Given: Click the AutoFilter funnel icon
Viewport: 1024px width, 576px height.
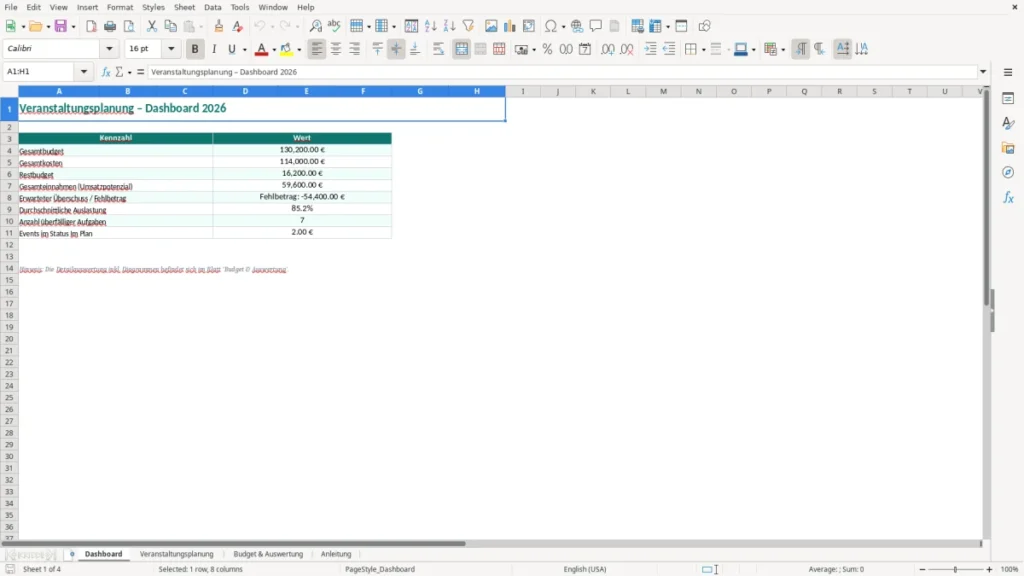Looking at the screenshot, I should (468, 26).
